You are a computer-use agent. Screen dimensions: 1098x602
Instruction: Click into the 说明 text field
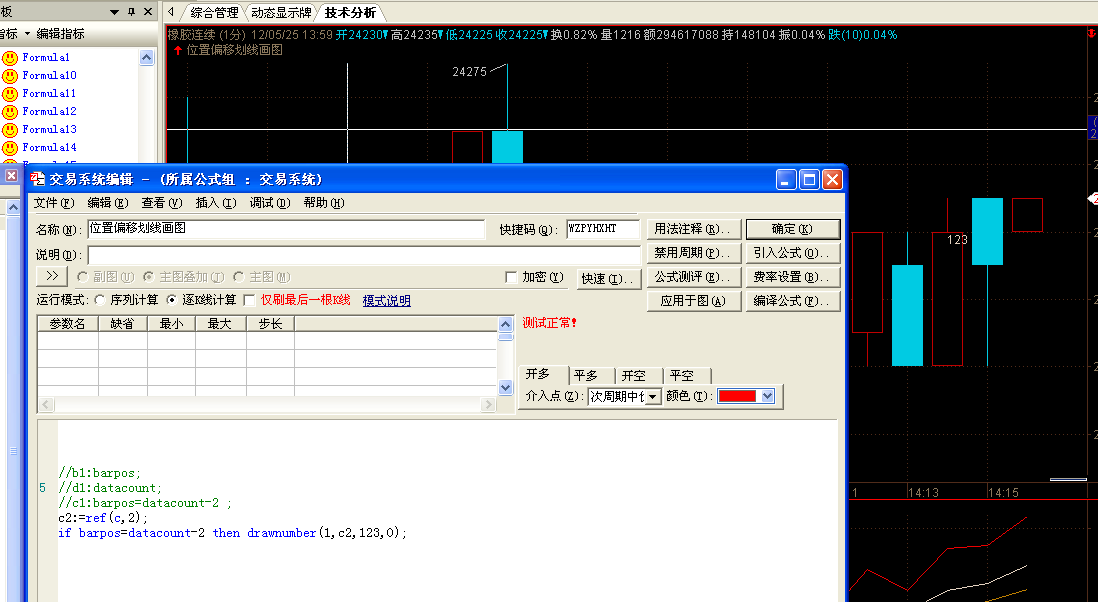point(364,255)
